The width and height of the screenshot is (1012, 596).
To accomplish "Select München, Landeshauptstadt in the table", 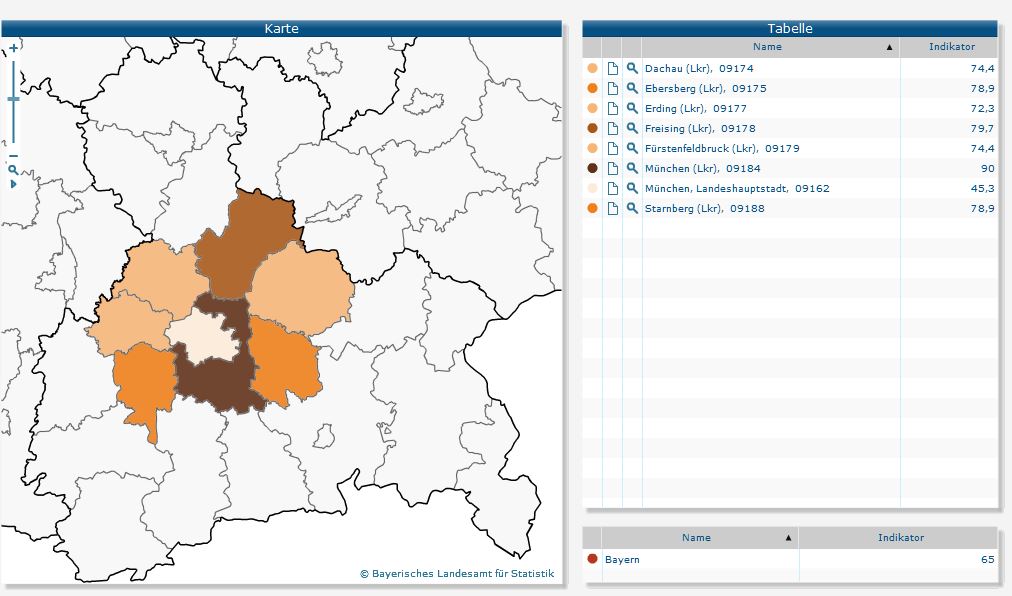I will (x=736, y=188).
